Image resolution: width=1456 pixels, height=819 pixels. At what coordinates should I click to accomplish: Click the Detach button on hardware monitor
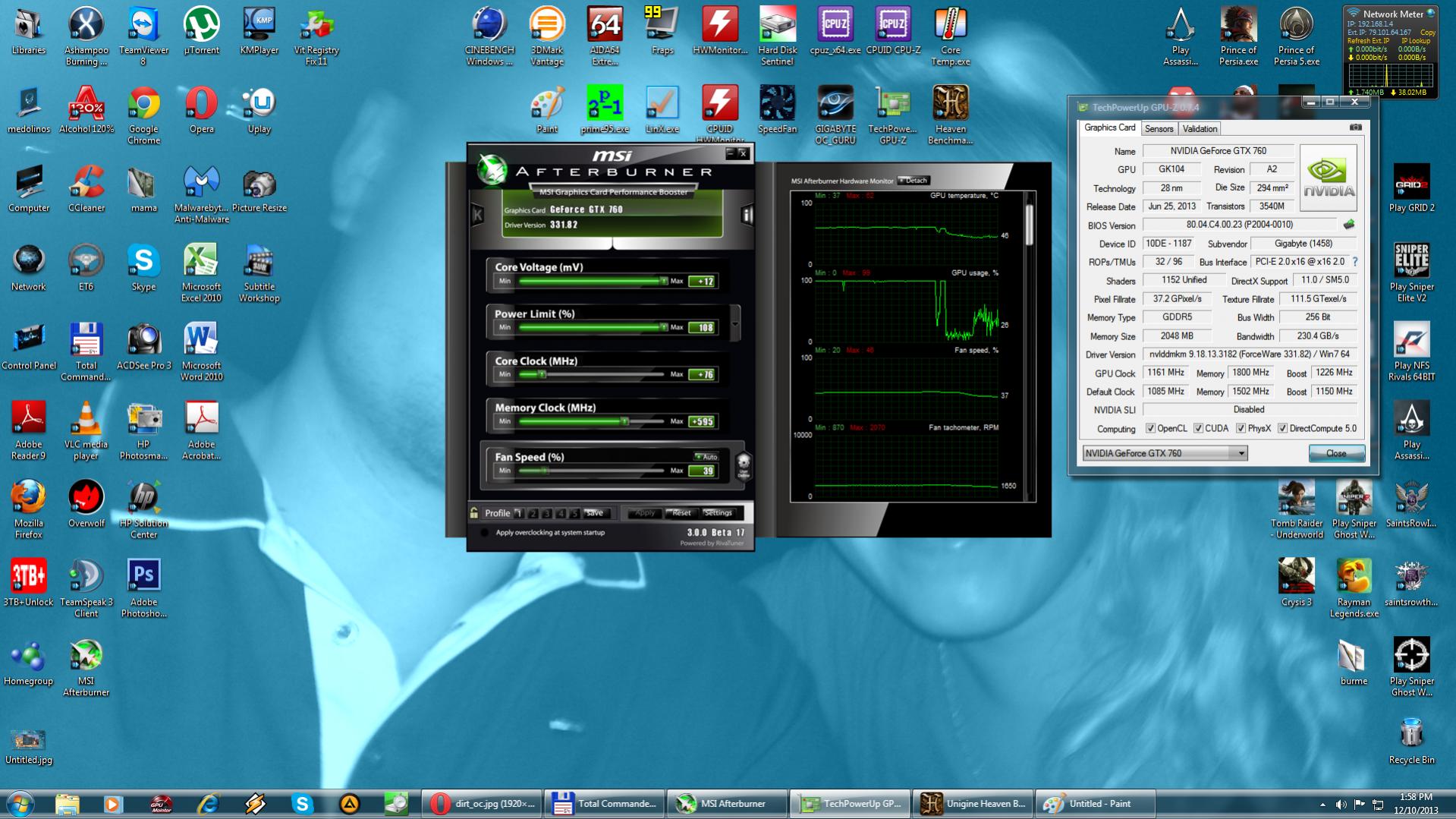[x=914, y=180]
